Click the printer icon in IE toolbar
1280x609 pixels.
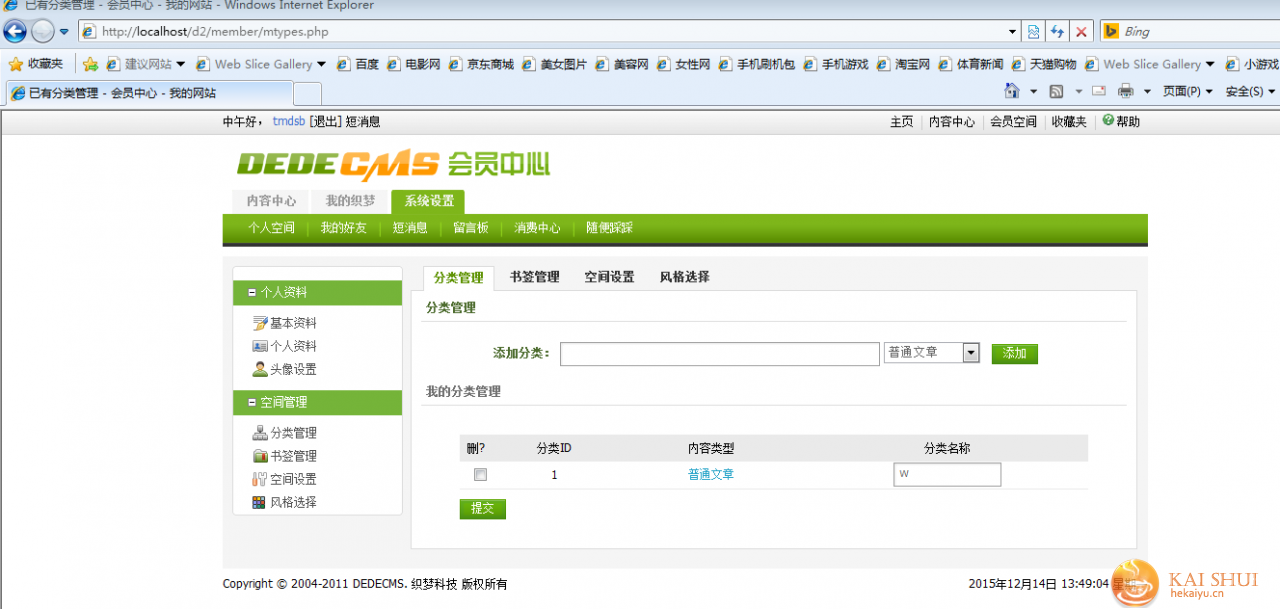click(x=1125, y=91)
